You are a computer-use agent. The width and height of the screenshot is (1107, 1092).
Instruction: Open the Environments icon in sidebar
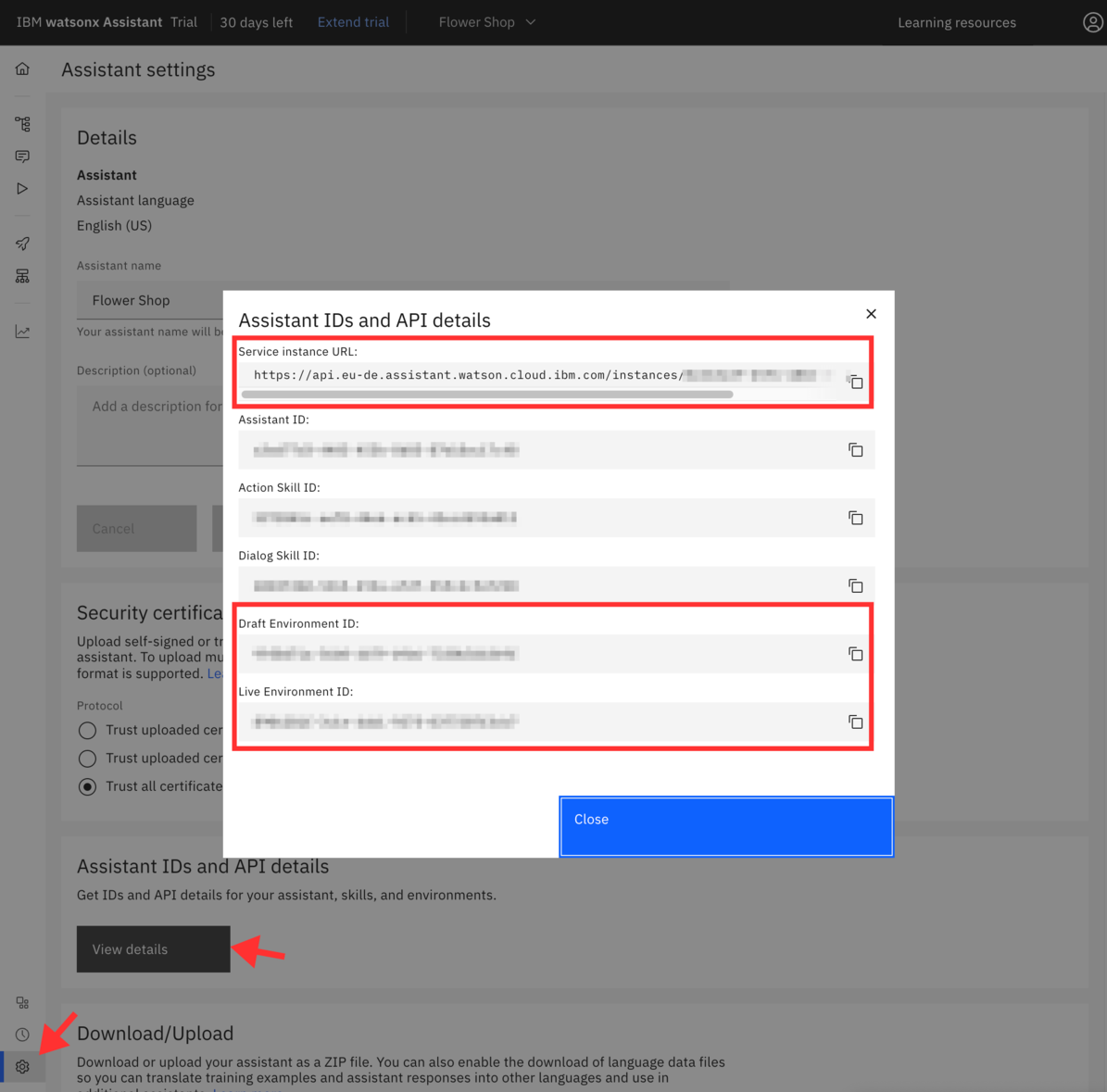(22, 276)
